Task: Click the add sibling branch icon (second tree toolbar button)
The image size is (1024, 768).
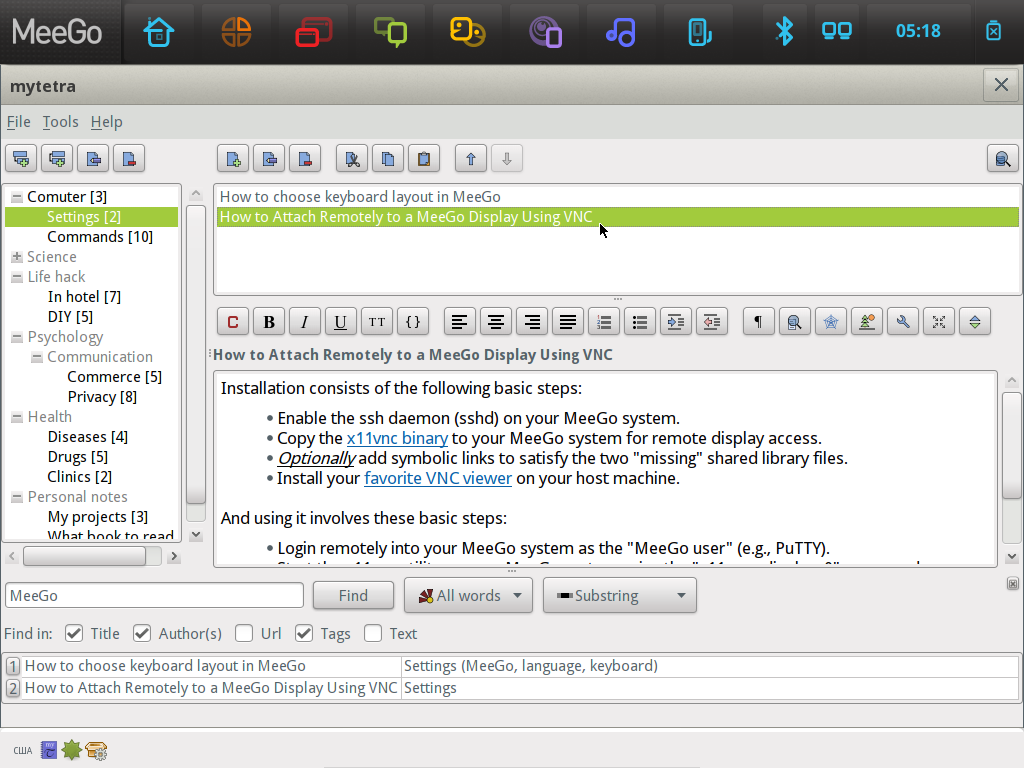Action: pos(57,159)
